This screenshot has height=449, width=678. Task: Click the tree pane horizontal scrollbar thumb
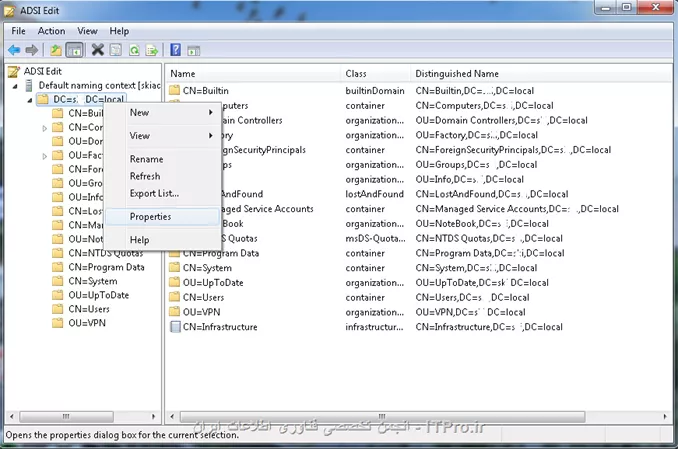point(67,417)
